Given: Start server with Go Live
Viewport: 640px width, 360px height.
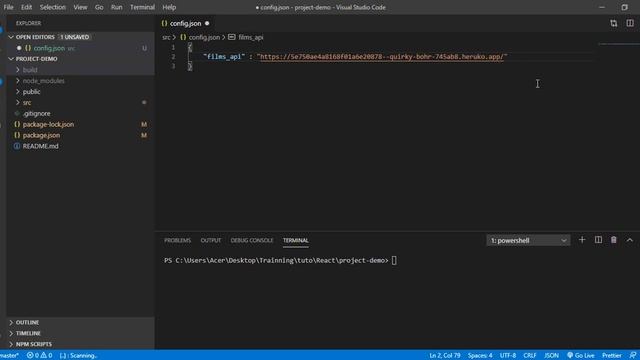Looking at the screenshot, I should (x=581, y=356).
